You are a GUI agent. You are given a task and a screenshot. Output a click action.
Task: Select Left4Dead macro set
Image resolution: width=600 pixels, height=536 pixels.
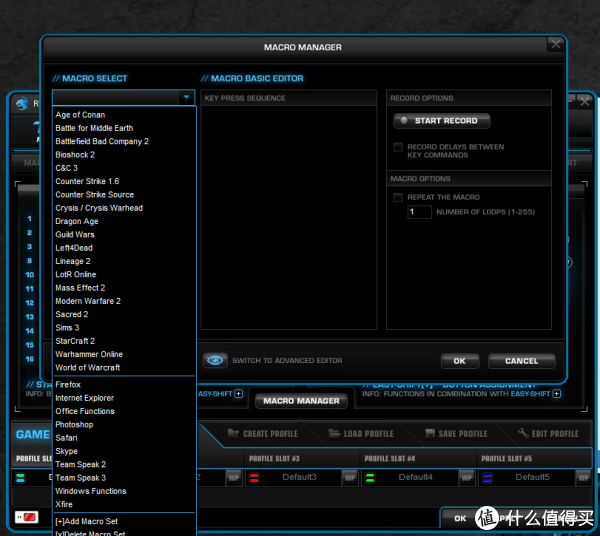[x=74, y=248]
